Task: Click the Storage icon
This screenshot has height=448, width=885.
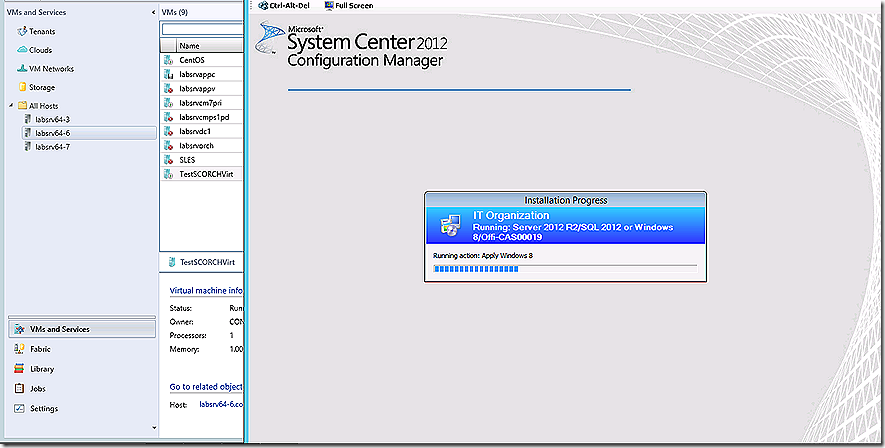Action: (22, 87)
